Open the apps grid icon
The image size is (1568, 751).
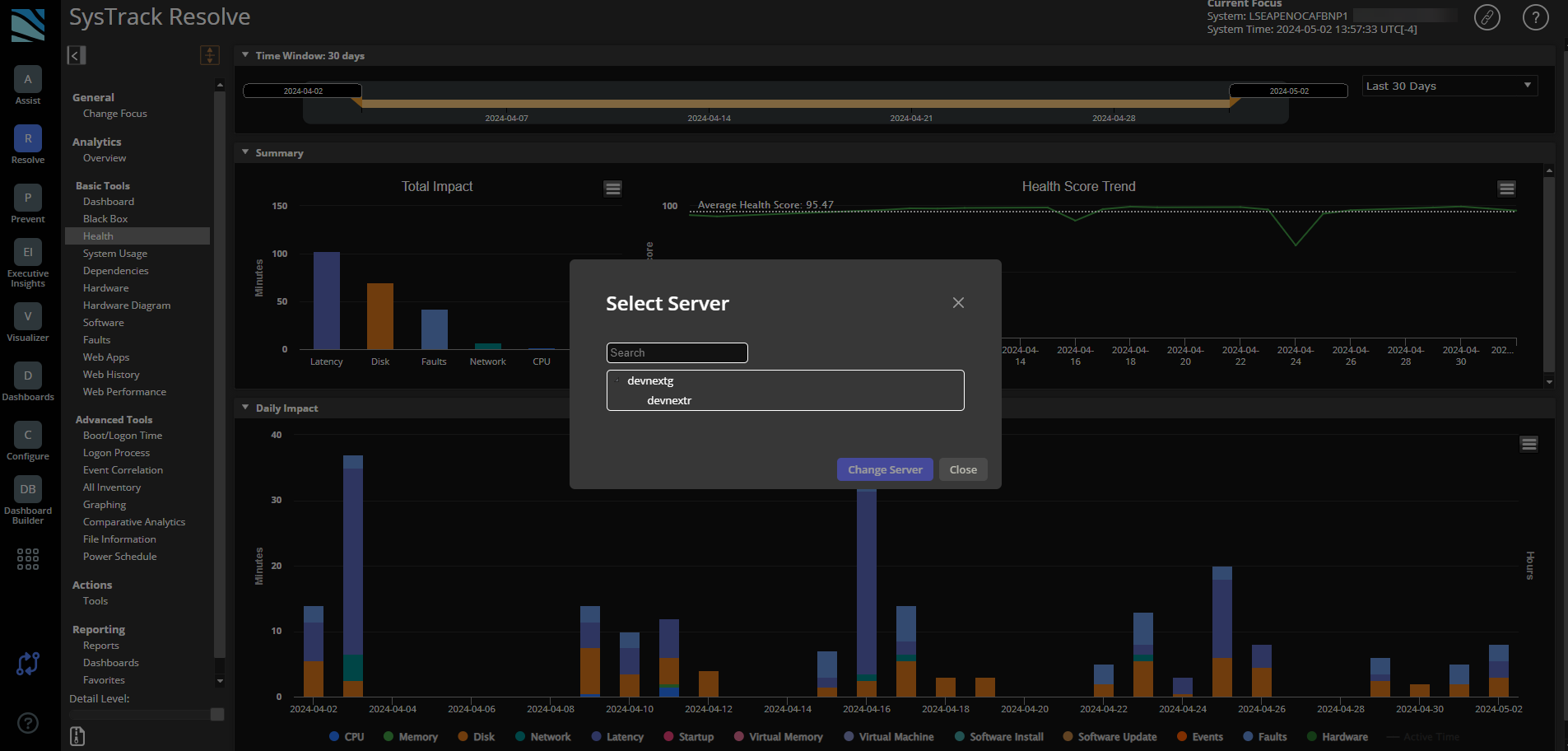[28, 559]
